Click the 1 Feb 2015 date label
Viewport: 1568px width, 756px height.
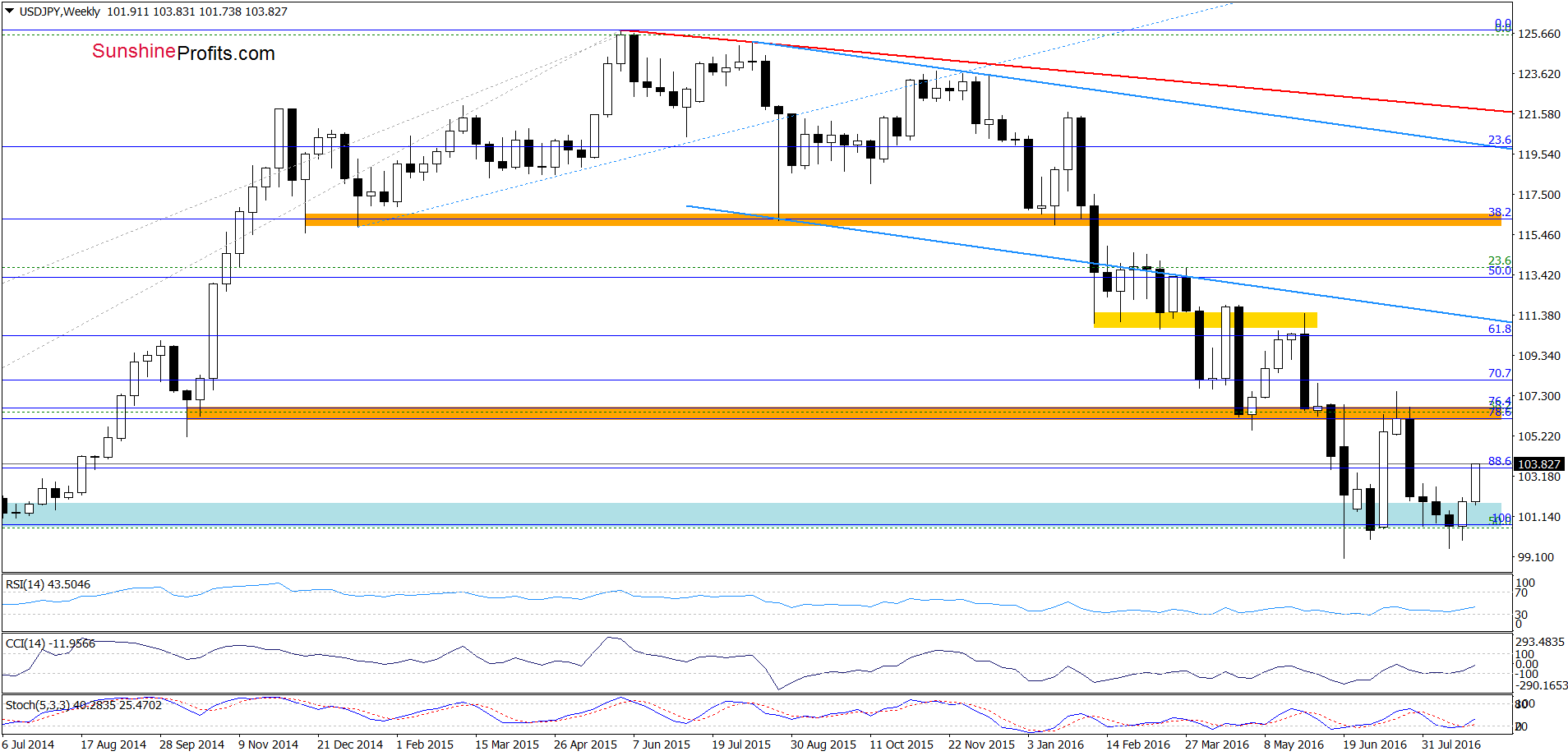click(x=425, y=744)
